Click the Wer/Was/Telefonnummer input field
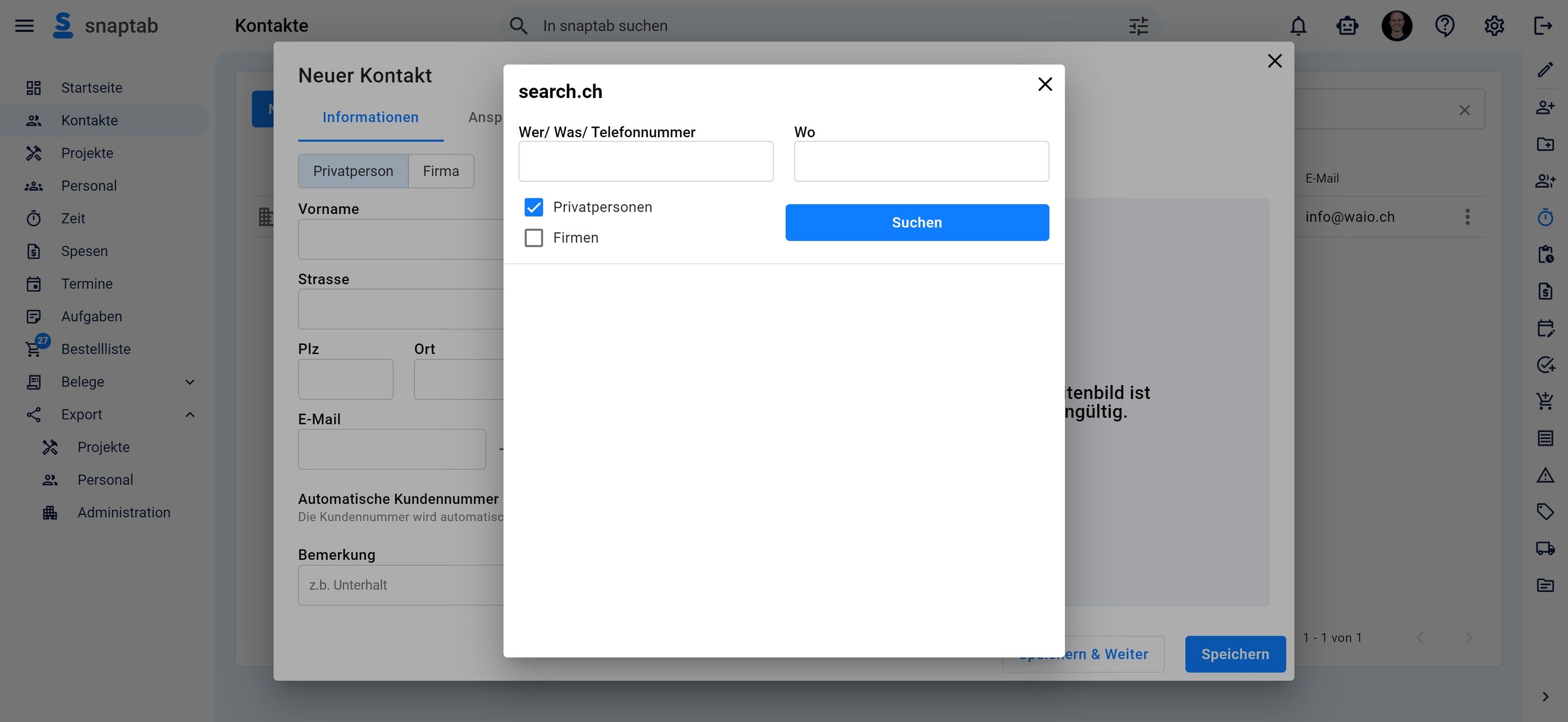 646,161
